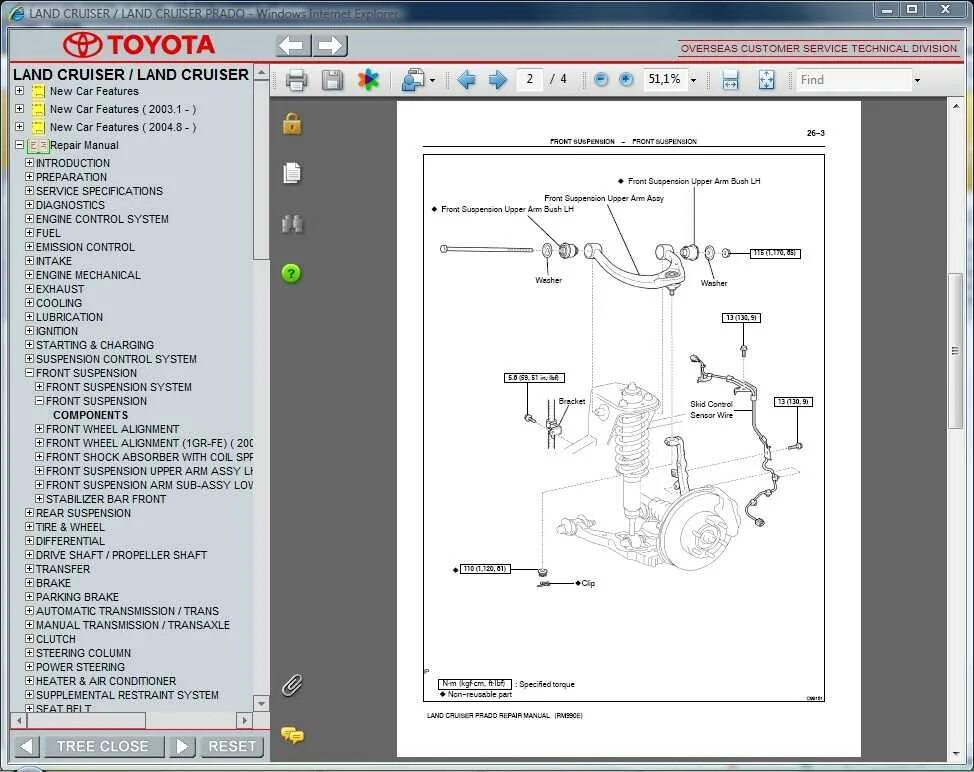Open the green help icon

pos(291,273)
